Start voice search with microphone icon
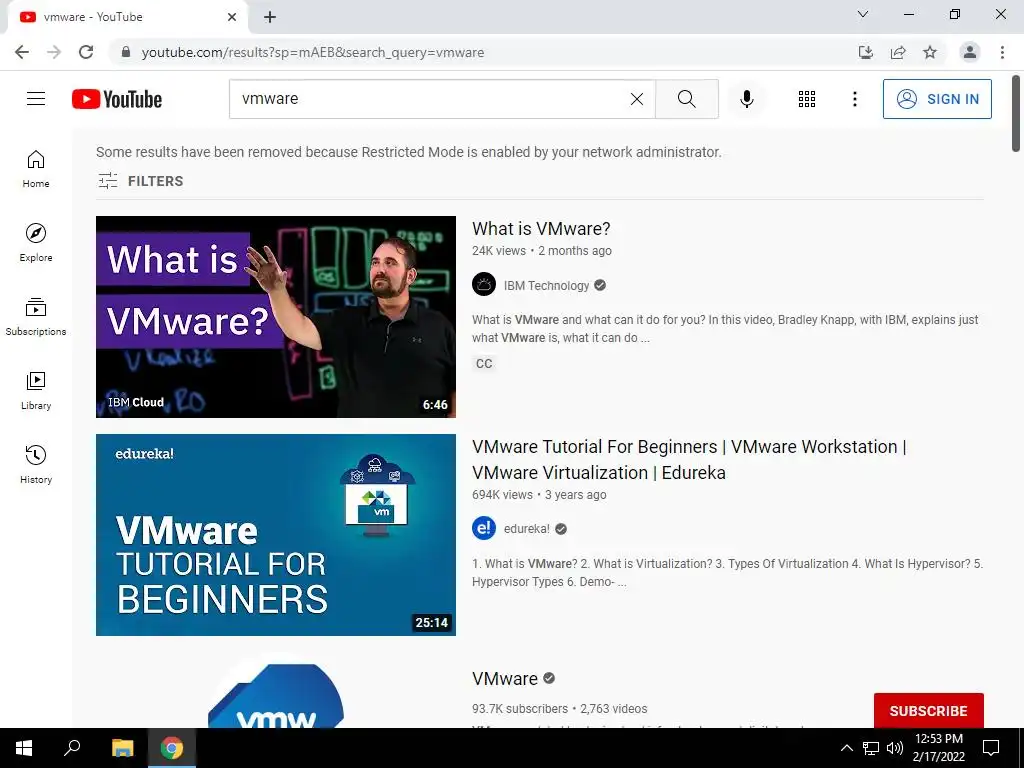Screen dimensions: 1024x768 coord(746,99)
